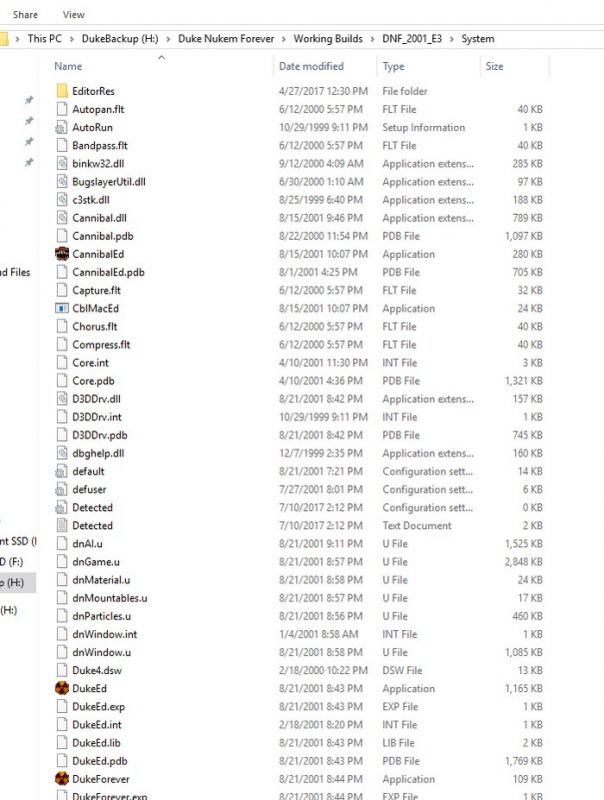
Task: Click the c3stk.dll file icon
Action: 62,199
